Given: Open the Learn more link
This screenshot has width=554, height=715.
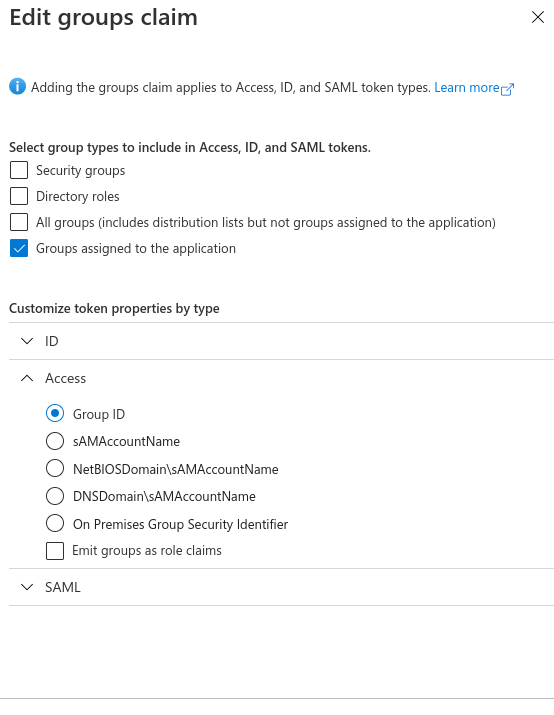Looking at the screenshot, I should click(x=467, y=87).
